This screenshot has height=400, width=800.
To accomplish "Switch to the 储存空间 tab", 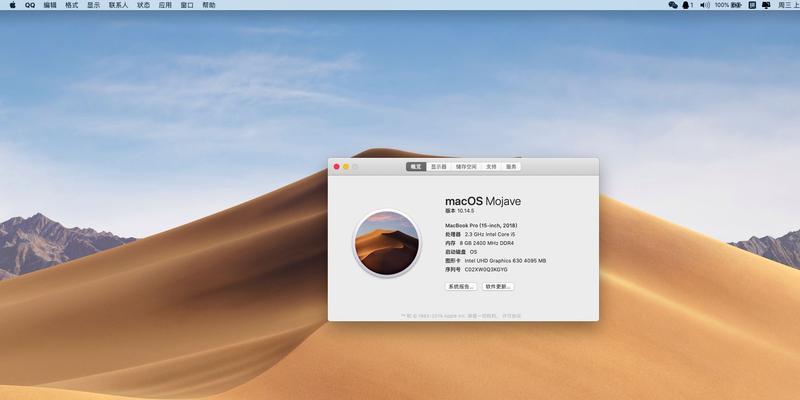I will click(x=466, y=167).
